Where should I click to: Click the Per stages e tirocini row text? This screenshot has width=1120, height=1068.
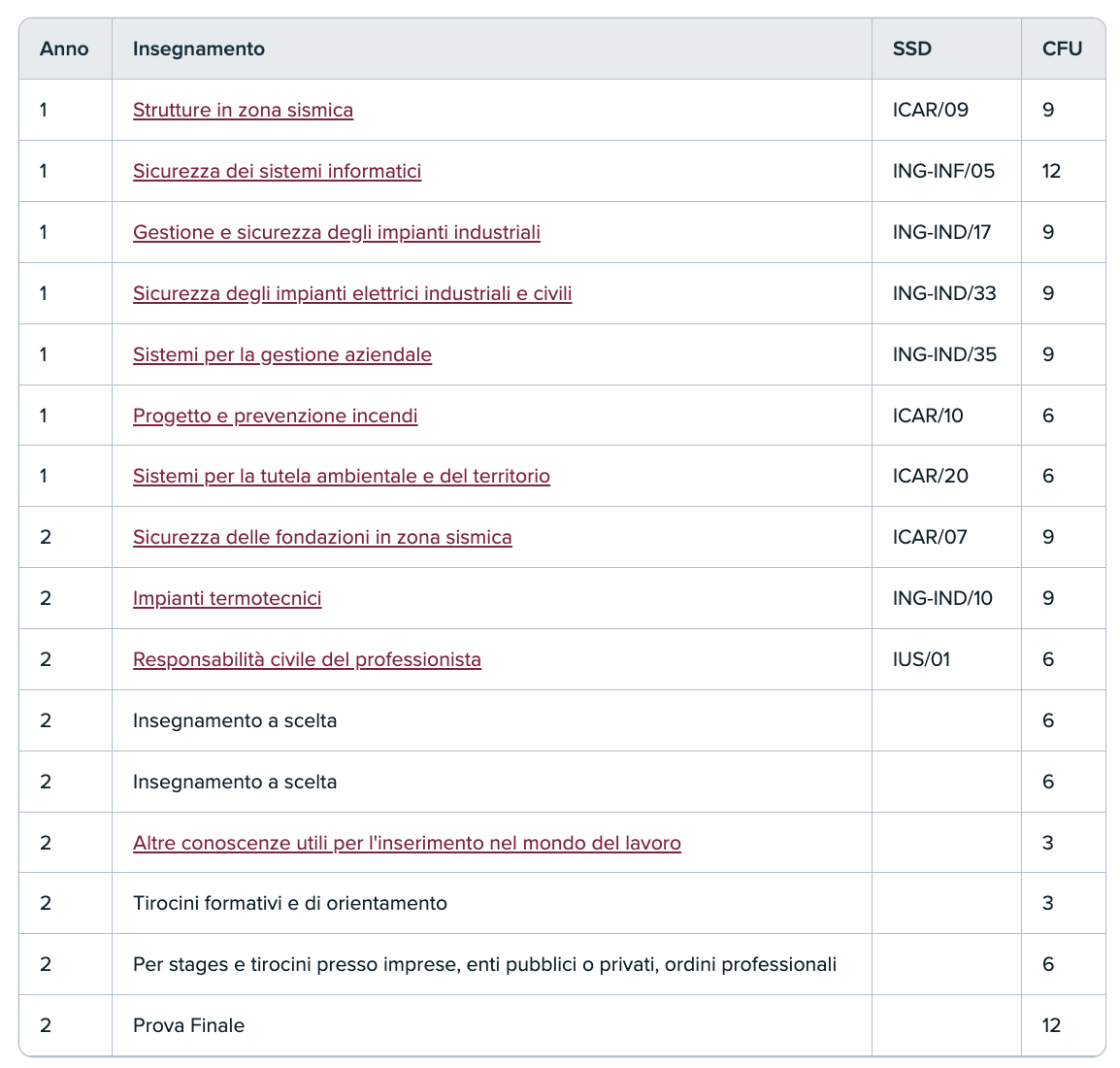pos(484,964)
